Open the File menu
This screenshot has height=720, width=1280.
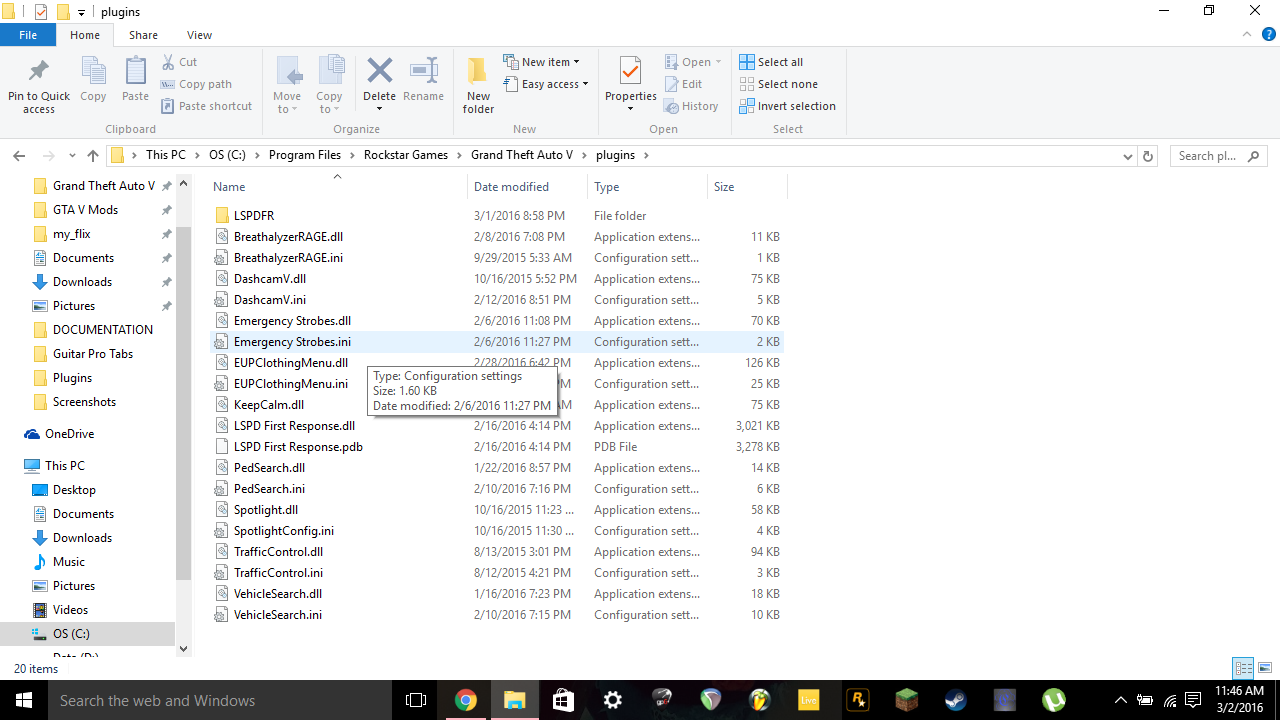point(28,35)
